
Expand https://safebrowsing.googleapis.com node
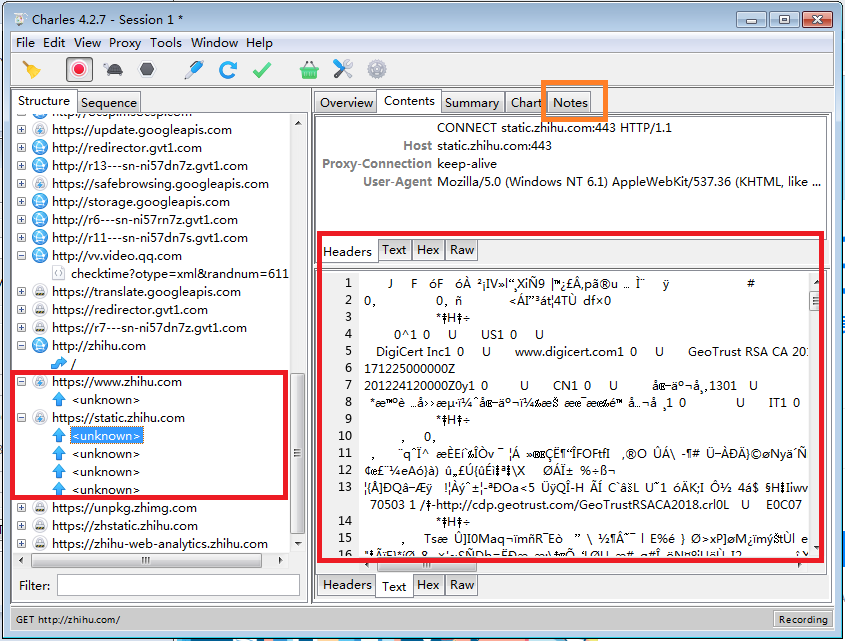pos(22,183)
